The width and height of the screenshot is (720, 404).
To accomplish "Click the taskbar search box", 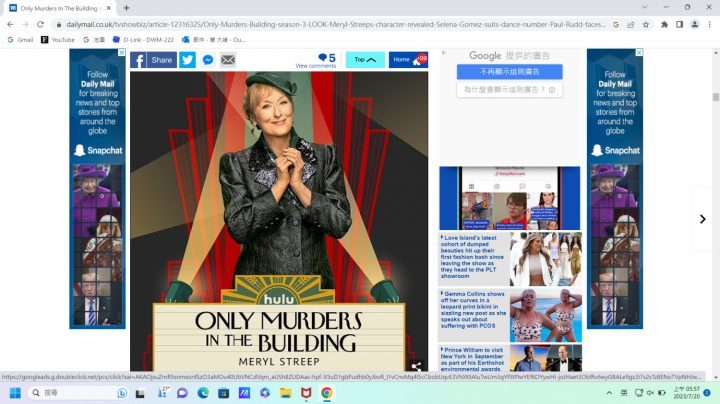I will point(78,393).
